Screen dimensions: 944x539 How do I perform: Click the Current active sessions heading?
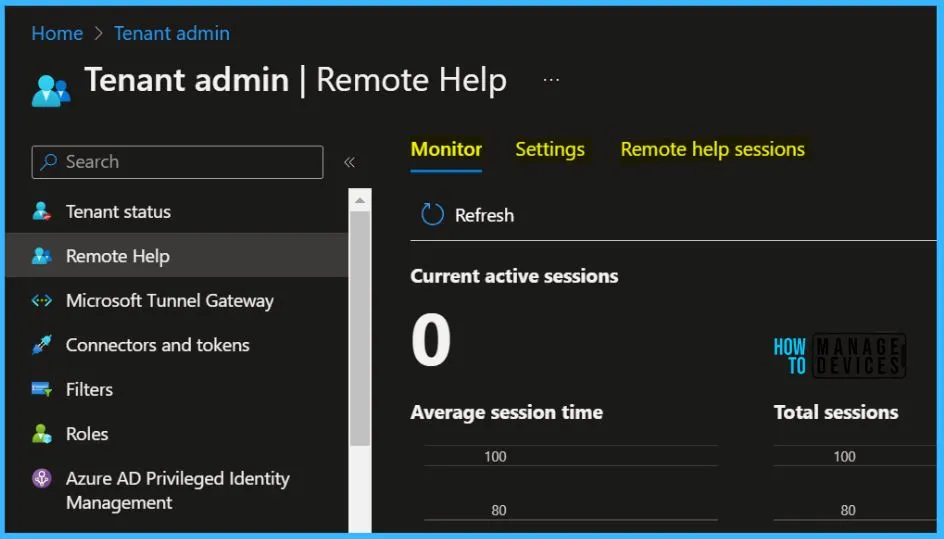point(514,276)
